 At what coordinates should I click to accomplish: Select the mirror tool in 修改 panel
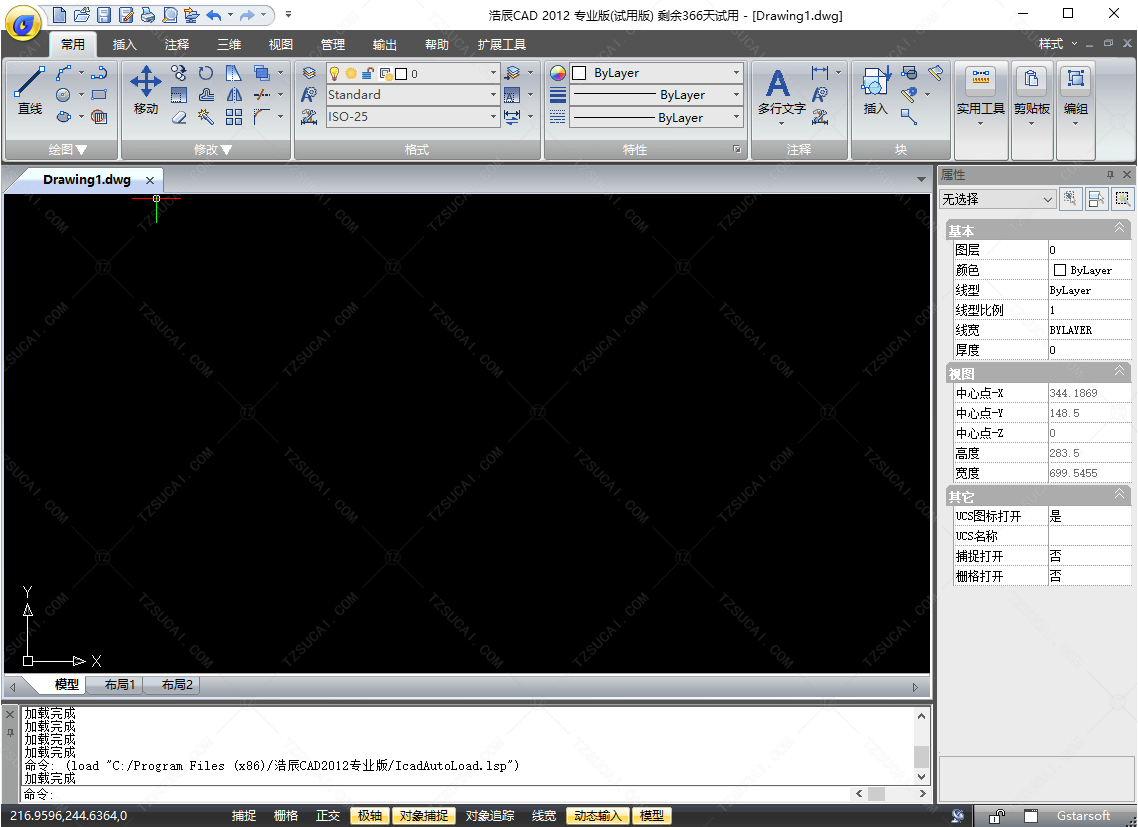[234, 94]
